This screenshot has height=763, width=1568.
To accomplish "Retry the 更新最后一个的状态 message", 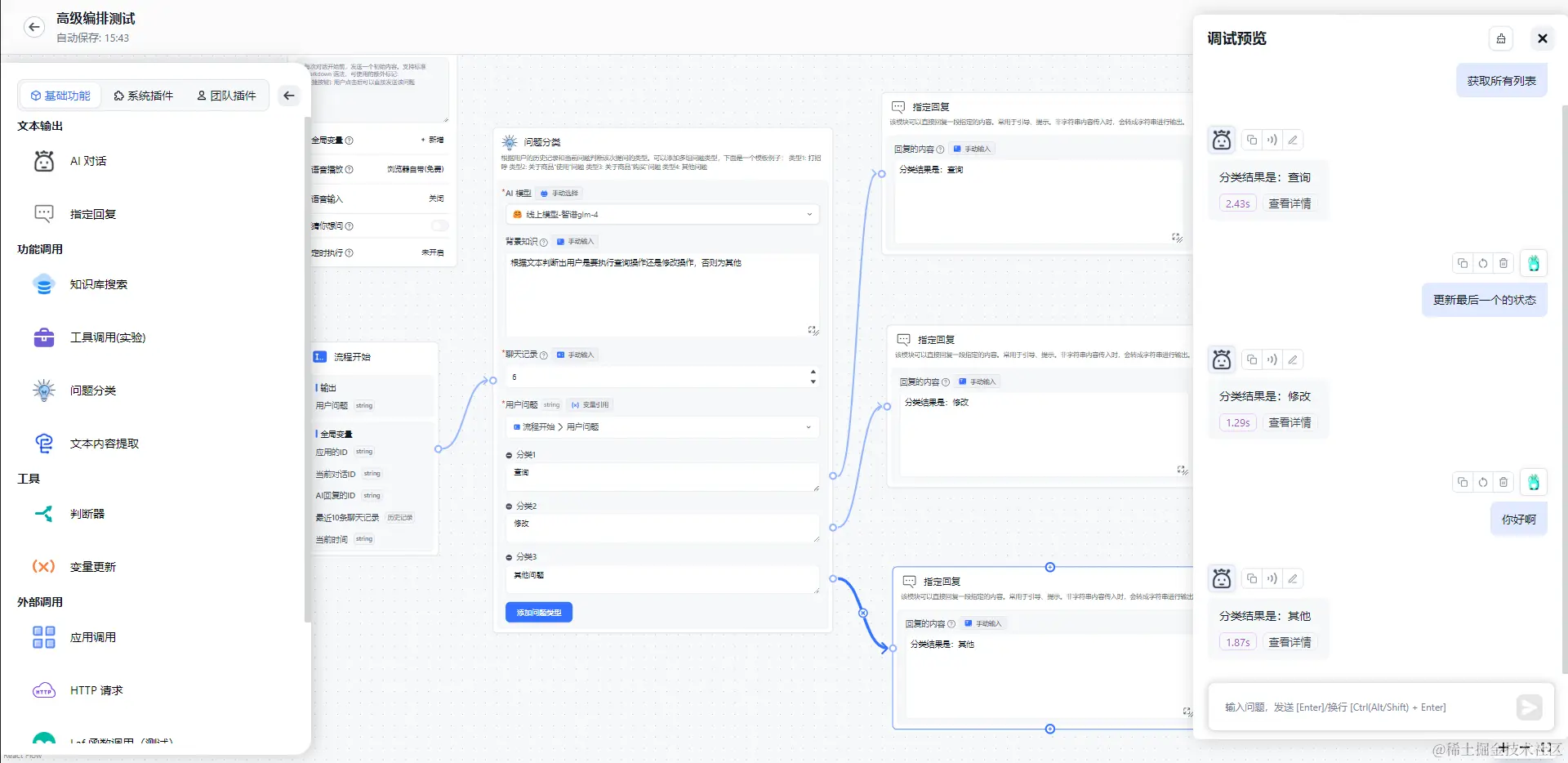I will (x=1483, y=263).
